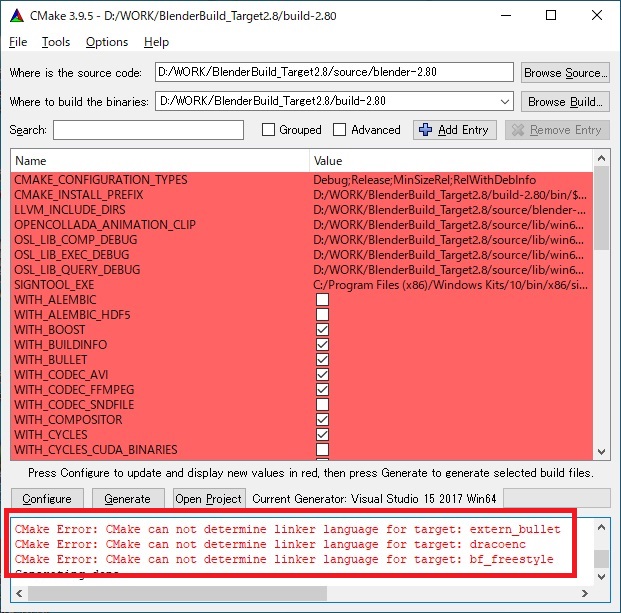Uncheck the WITH_BOOST option

click(x=322, y=330)
